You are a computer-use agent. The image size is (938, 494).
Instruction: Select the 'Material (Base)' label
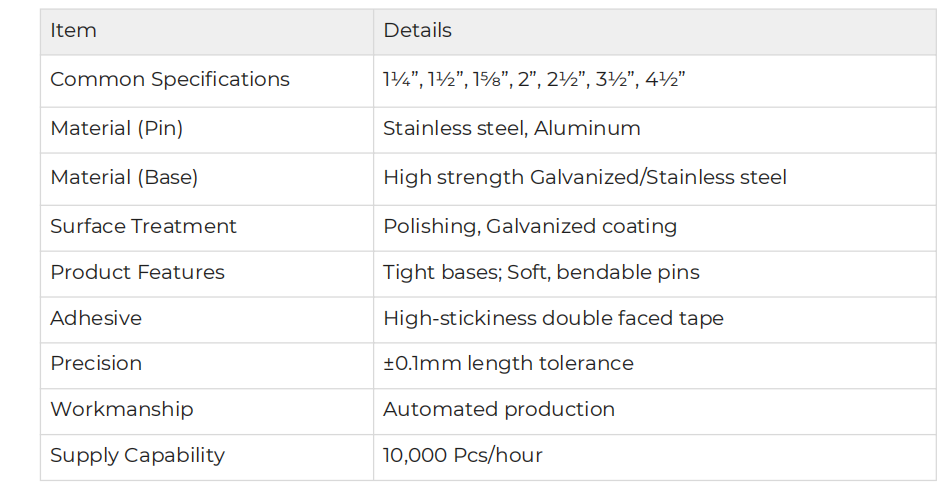(x=124, y=178)
